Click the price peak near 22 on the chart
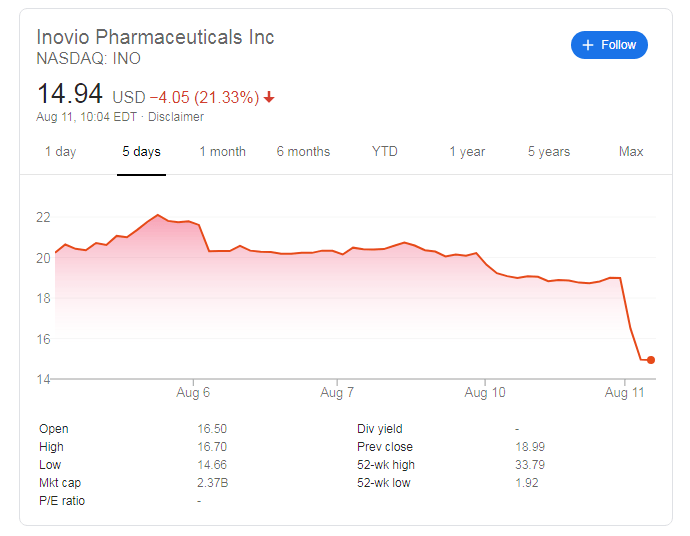 [x=158, y=215]
